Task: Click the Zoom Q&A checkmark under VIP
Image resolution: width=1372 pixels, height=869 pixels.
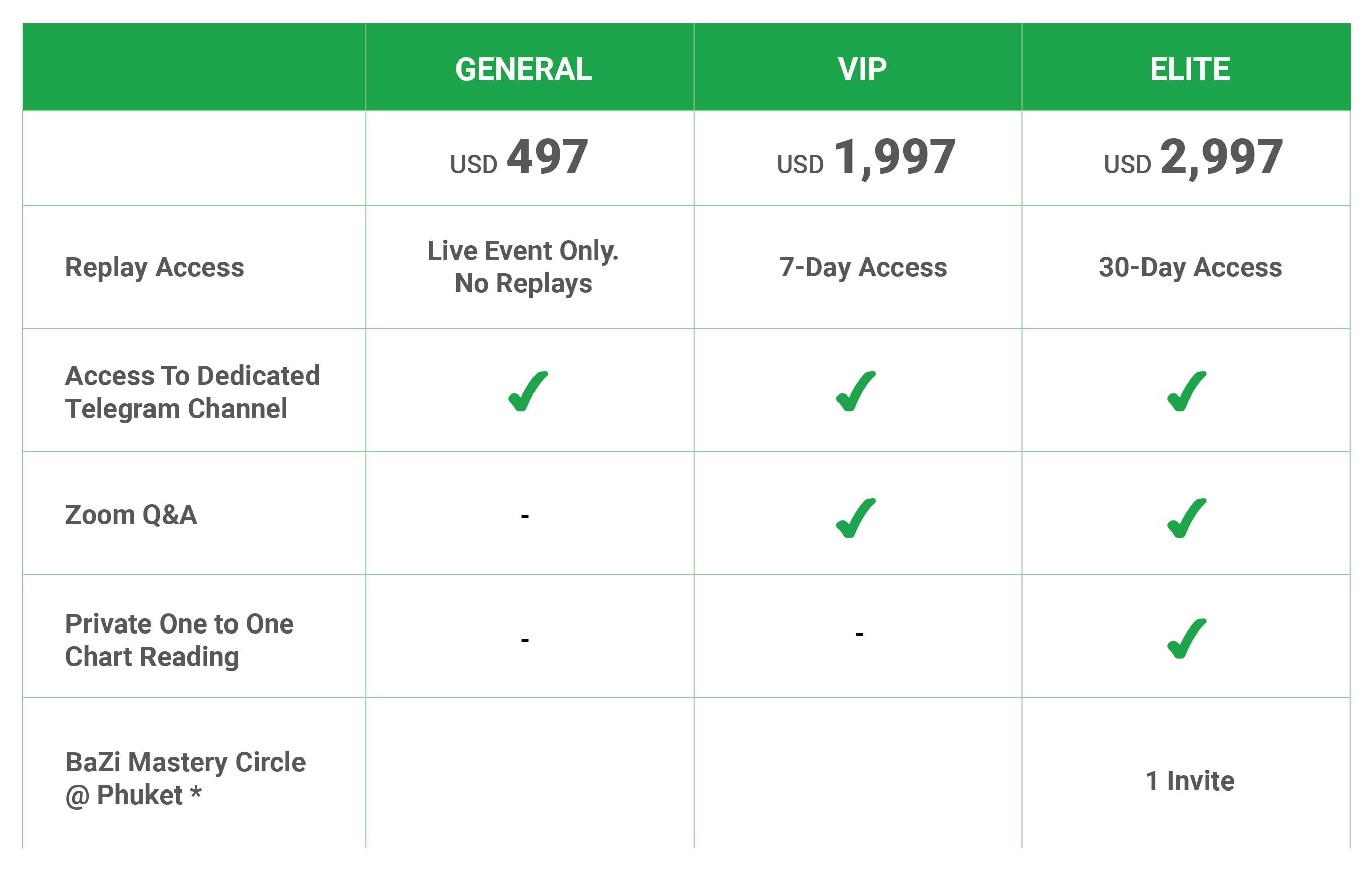Action: click(856, 518)
